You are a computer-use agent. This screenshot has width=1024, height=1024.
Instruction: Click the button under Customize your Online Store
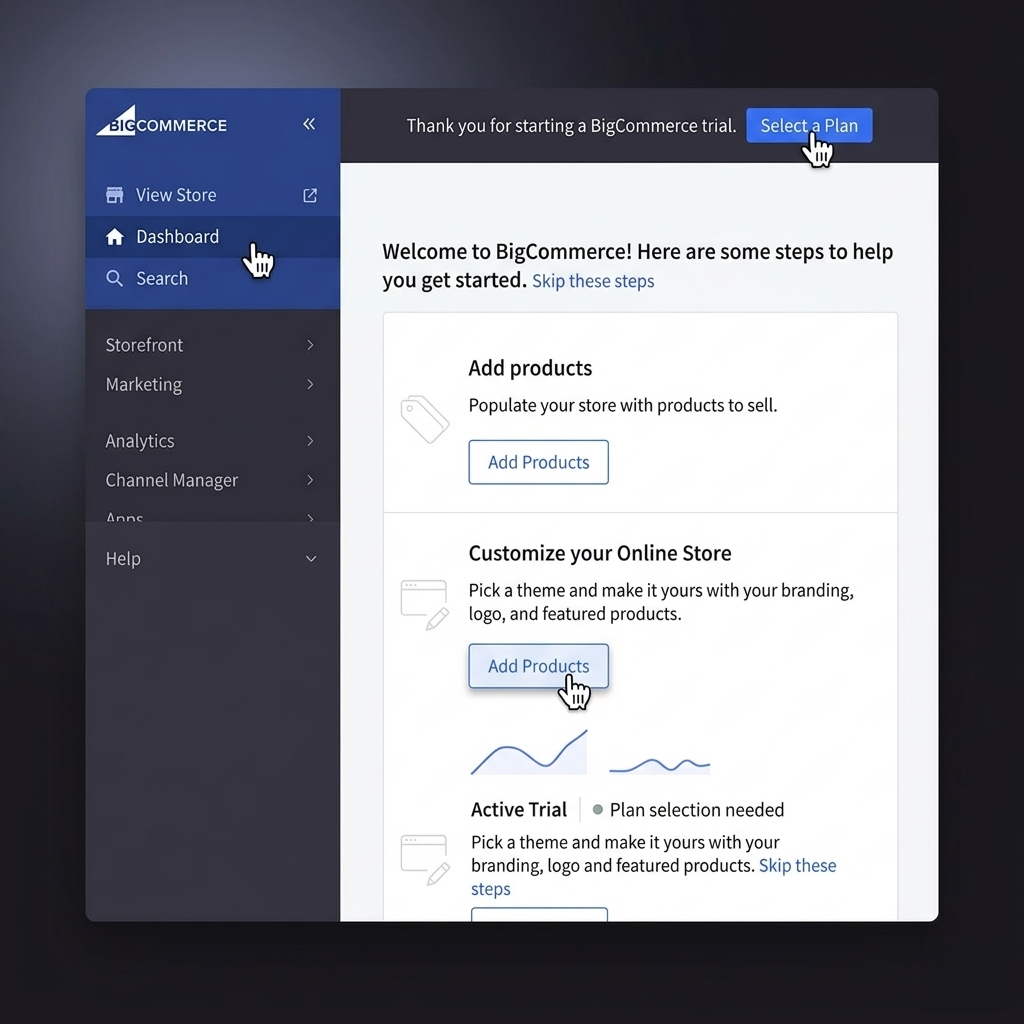click(x=538, y=666)
